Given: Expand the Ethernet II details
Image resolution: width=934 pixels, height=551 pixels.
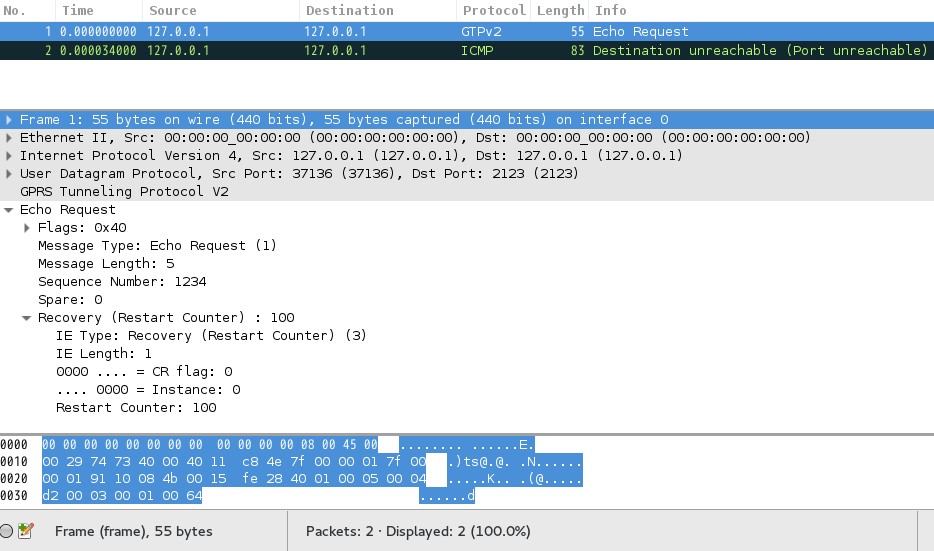Looking at the screenshot, I should [8, 138].
